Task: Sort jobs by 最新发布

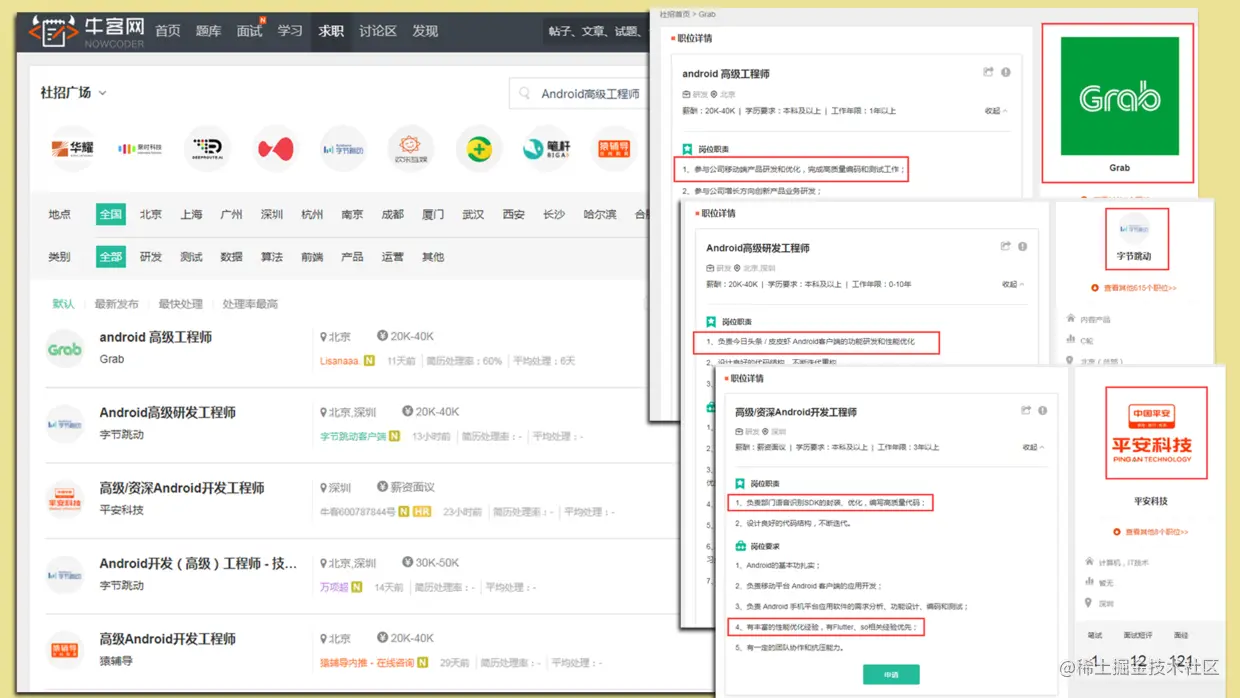Action: 117,304
